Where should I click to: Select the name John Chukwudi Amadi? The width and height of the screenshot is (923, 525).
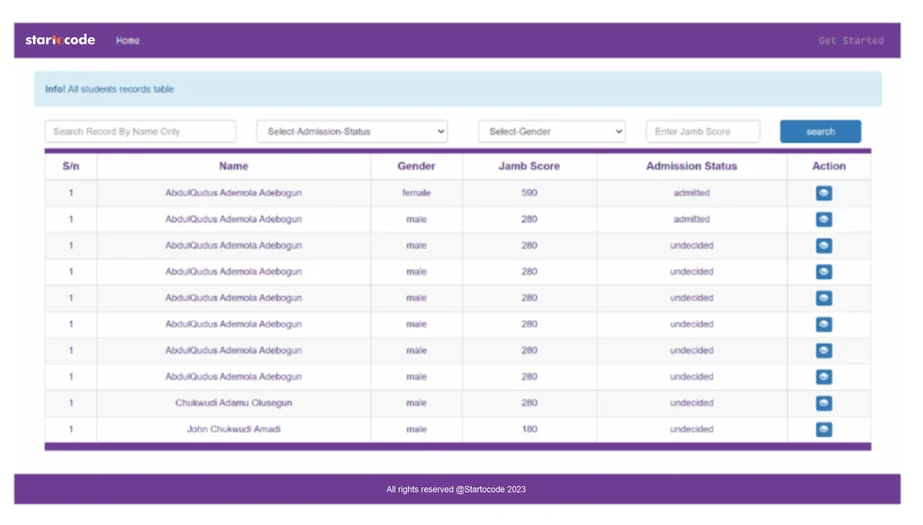pyautogui.click(x=234, y=429)
